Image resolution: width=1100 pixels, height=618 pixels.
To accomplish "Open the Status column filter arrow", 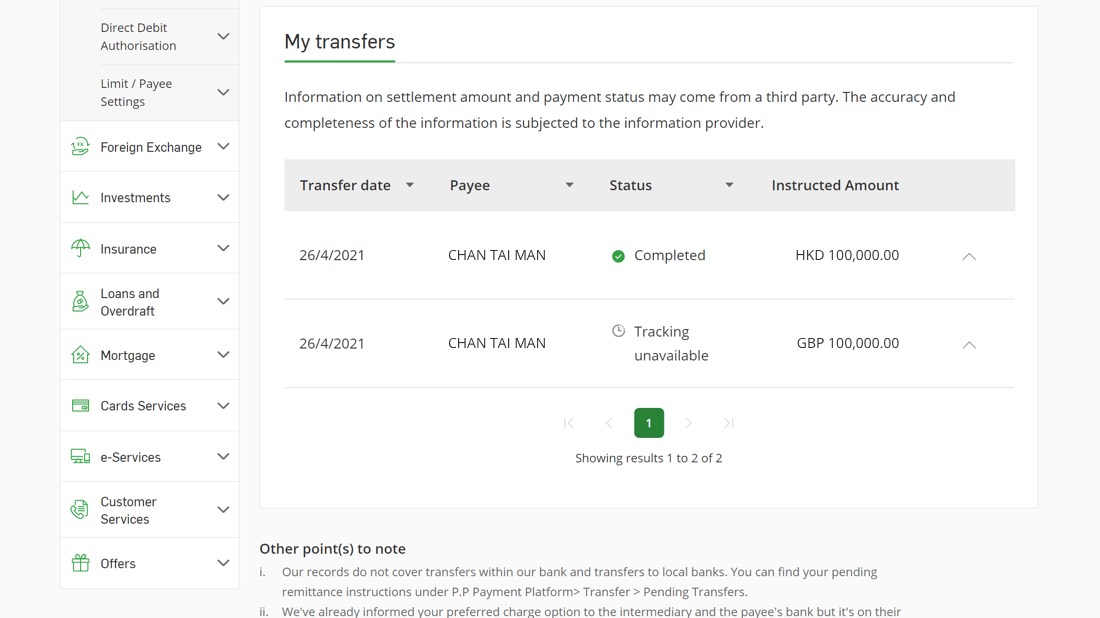I will pyautogui.click(x=729, y=185).
